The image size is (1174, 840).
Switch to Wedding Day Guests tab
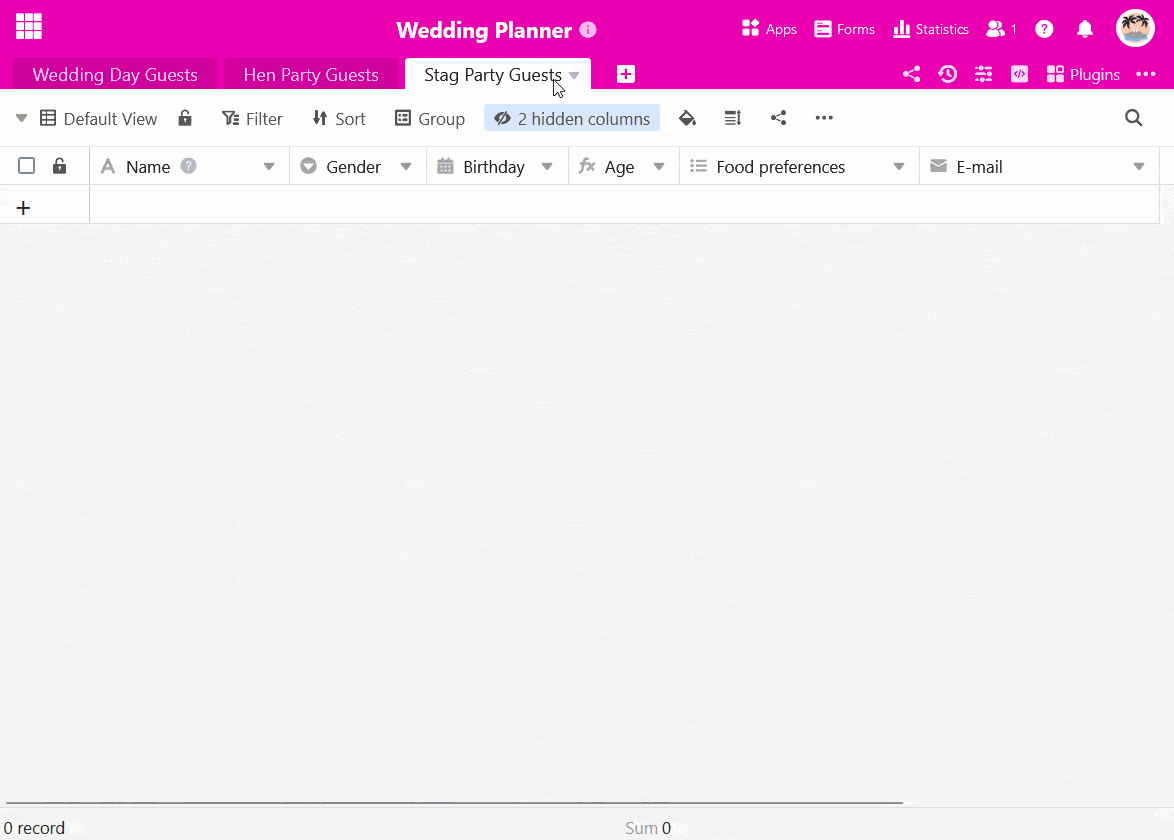point(115,75)
